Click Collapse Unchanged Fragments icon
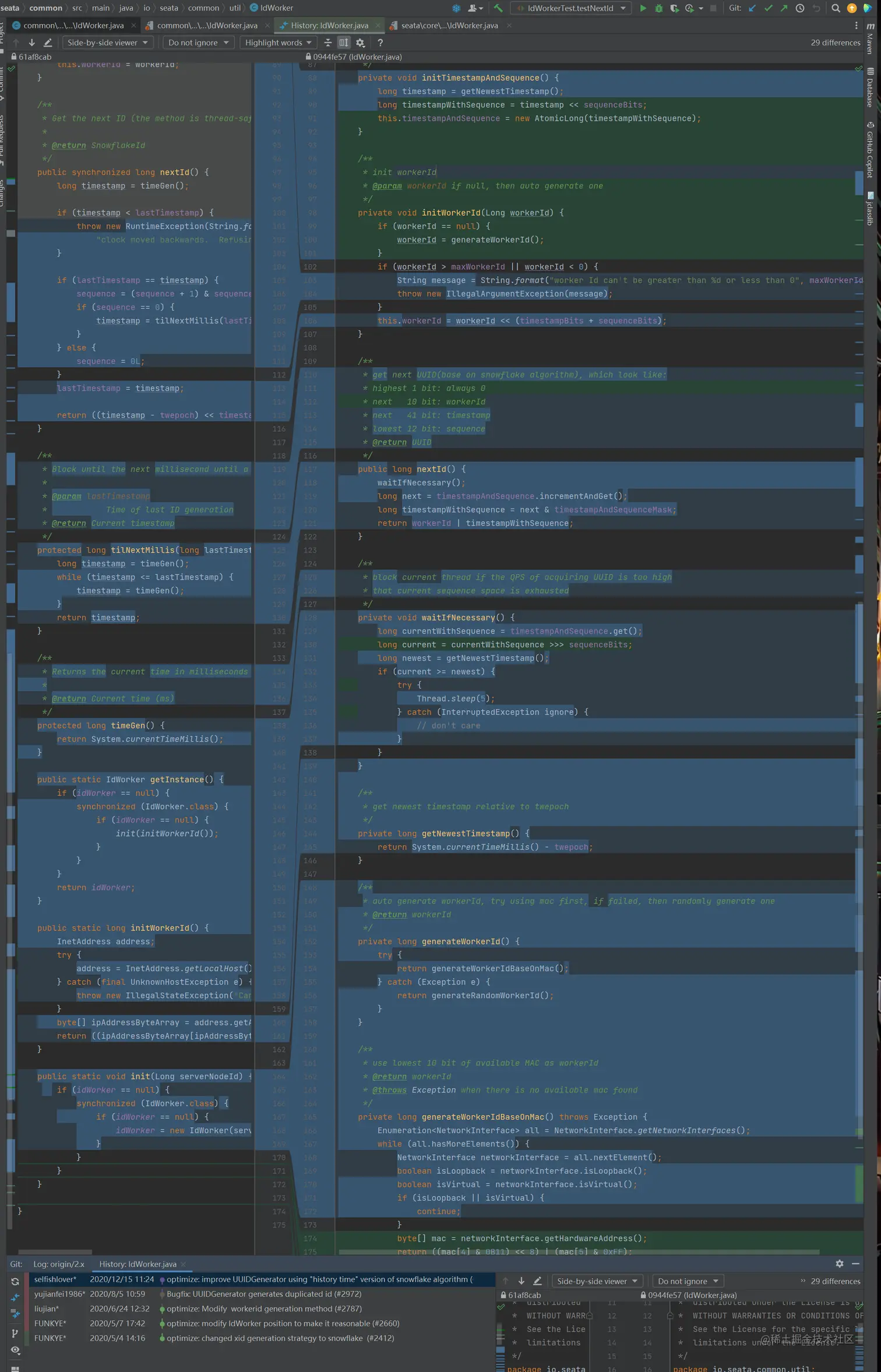Image resolution: width=881 pixels, height=1372 pixels. pyautogui.click(x=328, y=43)
